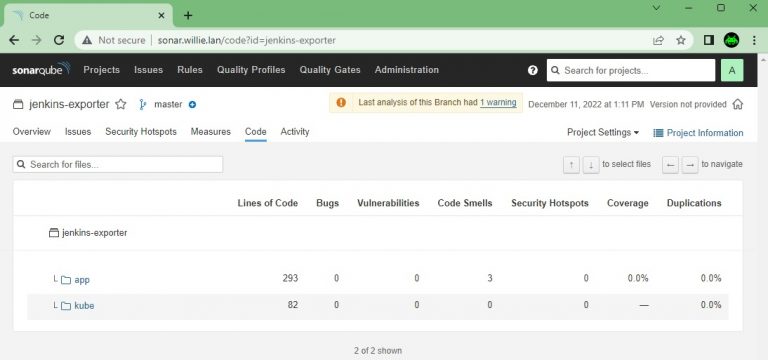Click the up arrow select files key

572,165
